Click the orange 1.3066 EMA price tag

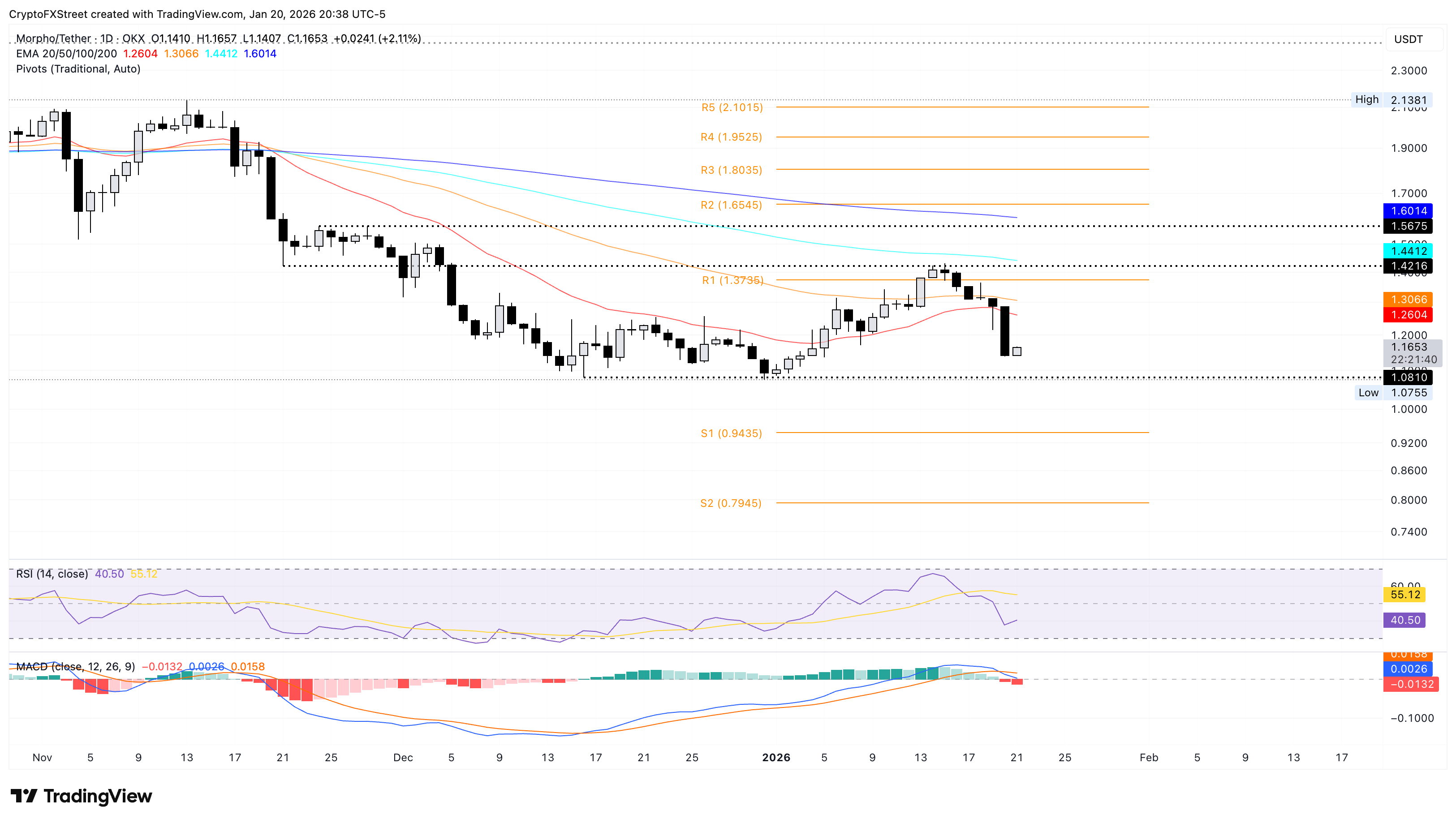pyautogui.click(x=1408, y=300)
